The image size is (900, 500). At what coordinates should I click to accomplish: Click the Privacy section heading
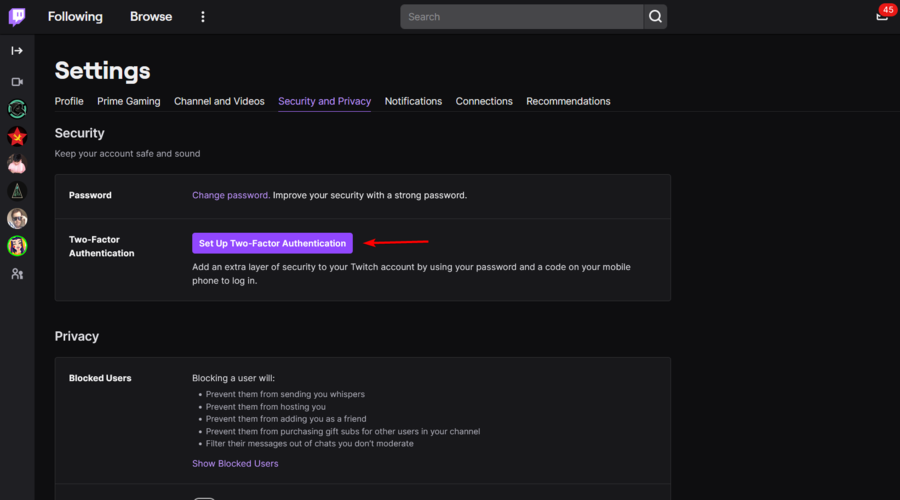76,336
